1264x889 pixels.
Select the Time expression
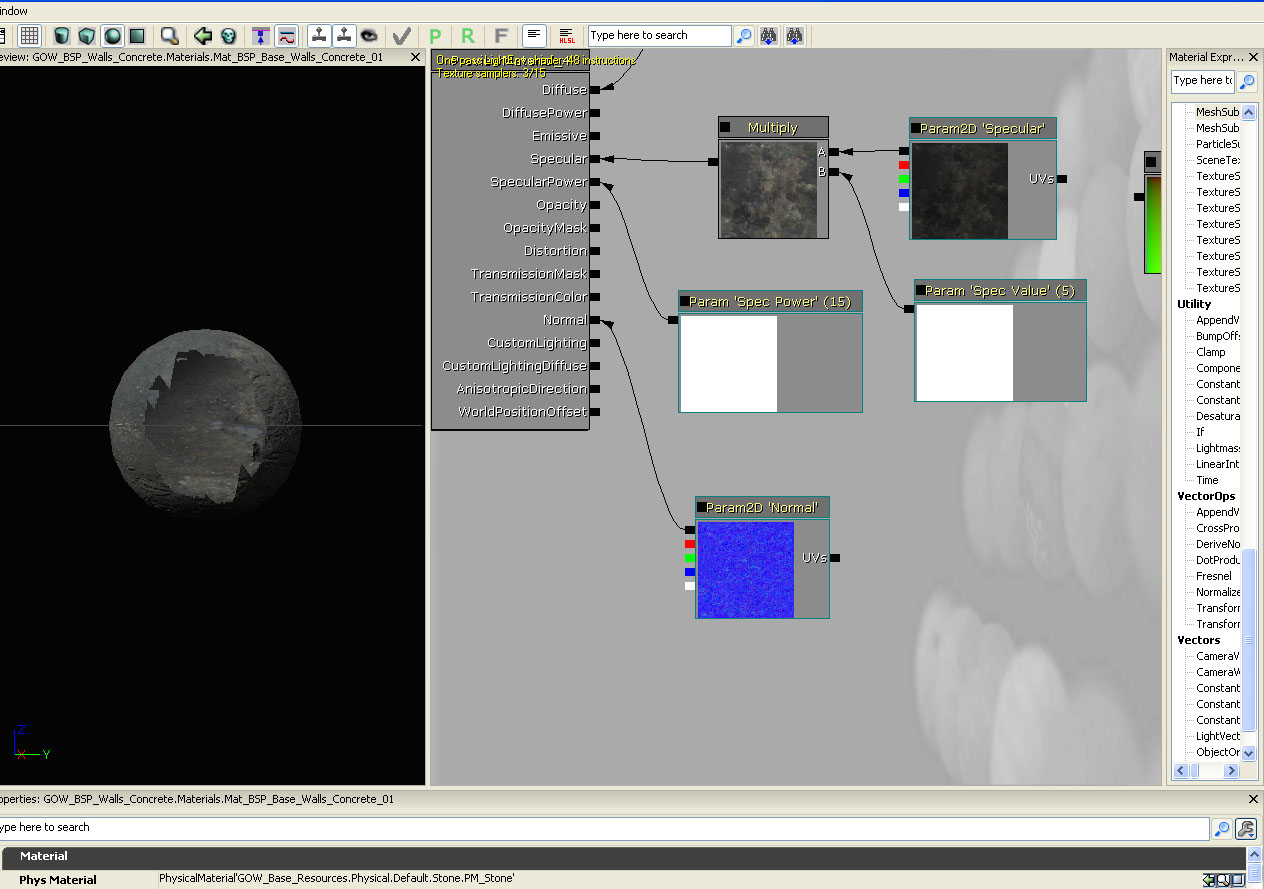click(x=1208, y=480)
